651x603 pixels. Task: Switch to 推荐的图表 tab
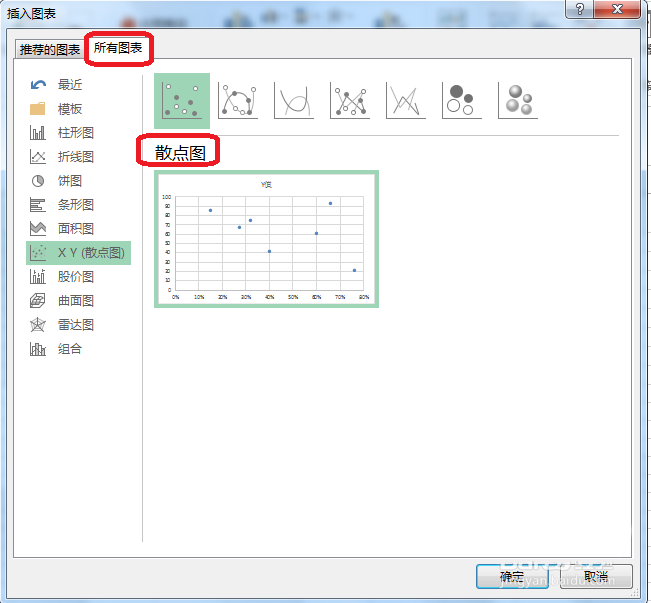(x=51, y=49)
